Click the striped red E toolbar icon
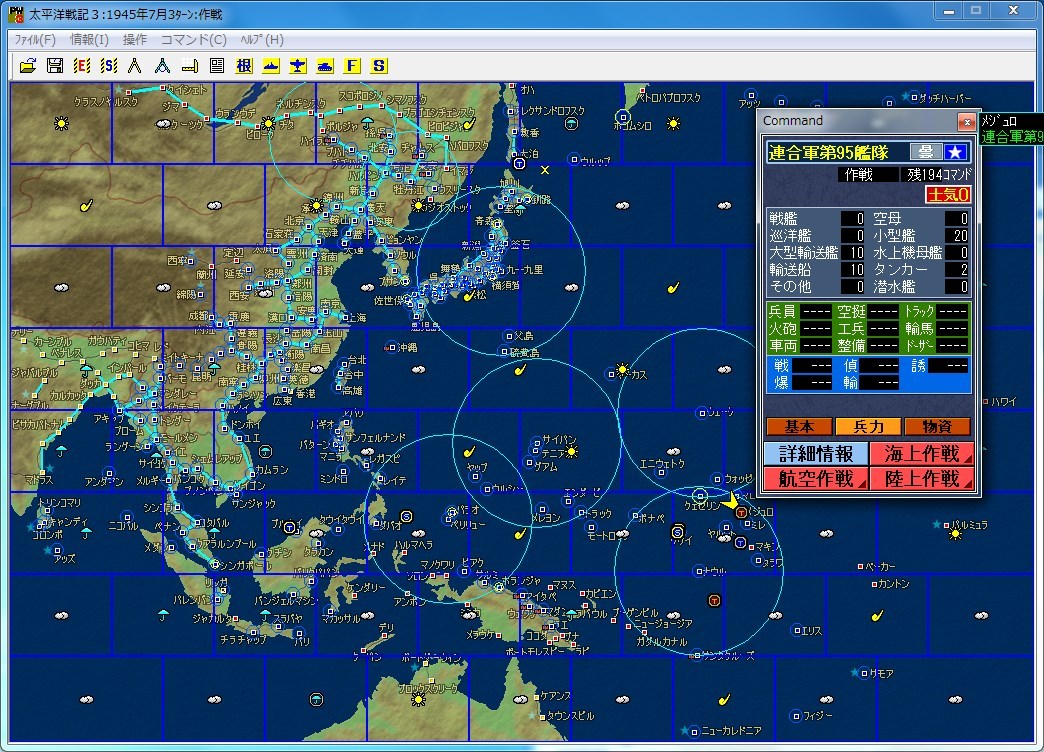The height and width of the screenshot is (752, 1044). pyautogui.click(x=82, y=65)
